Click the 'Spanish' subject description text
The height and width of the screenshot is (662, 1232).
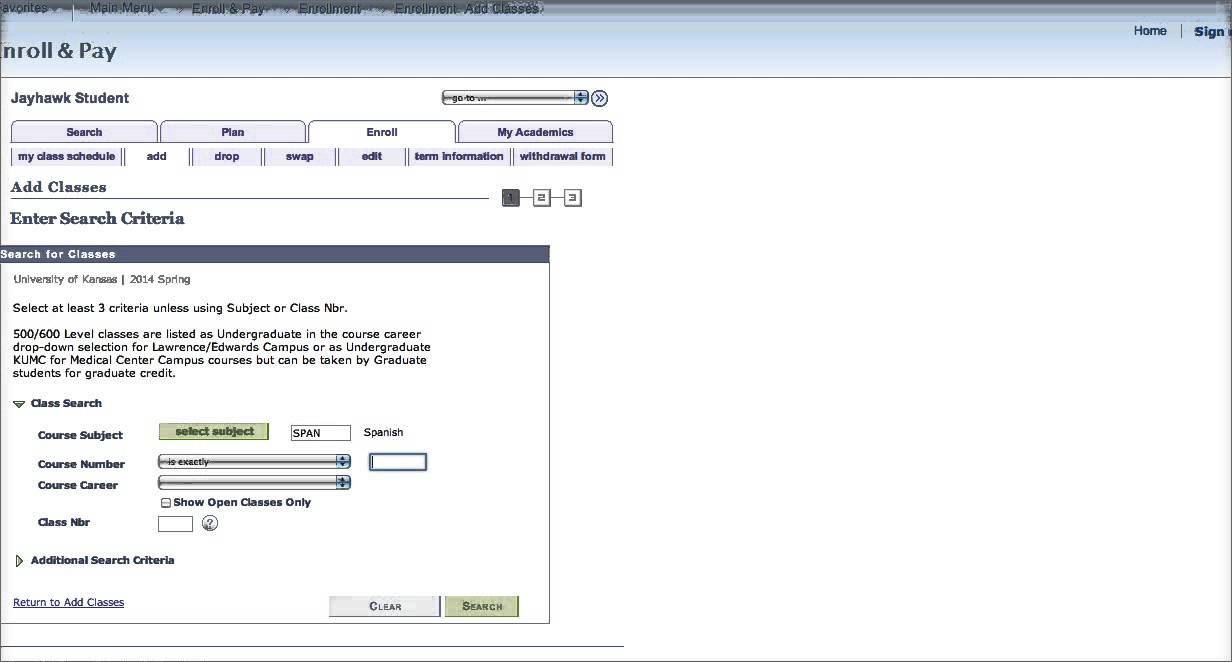coord(384,433)
